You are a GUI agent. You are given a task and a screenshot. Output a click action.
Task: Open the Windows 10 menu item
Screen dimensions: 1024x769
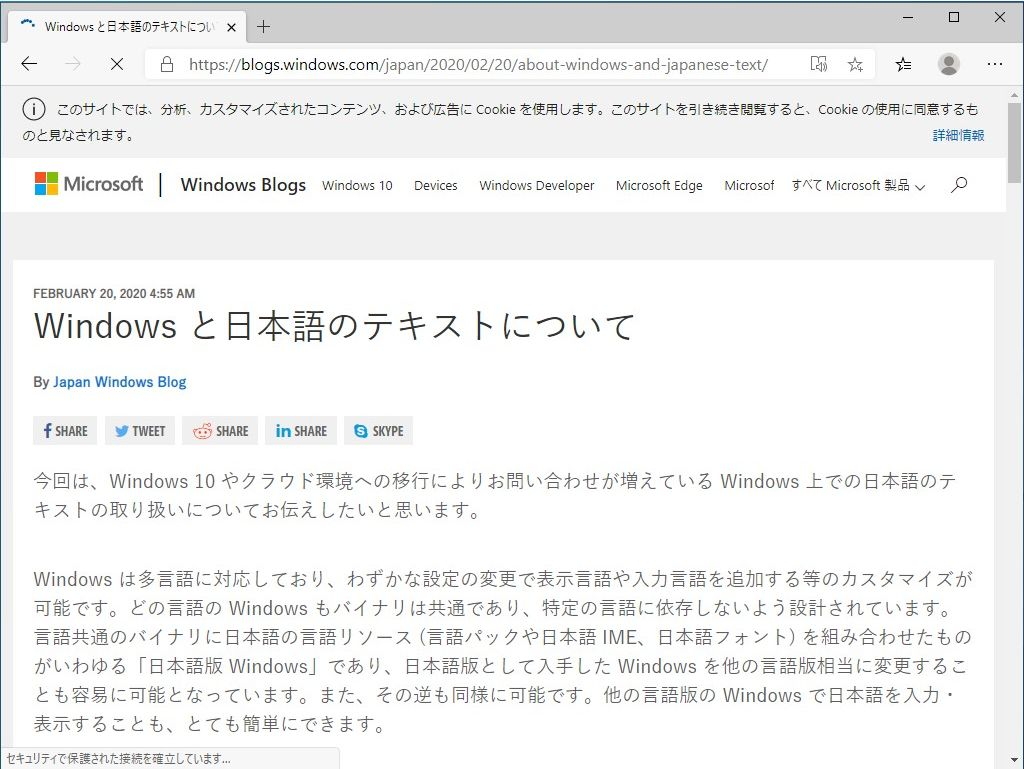point(357,185)
